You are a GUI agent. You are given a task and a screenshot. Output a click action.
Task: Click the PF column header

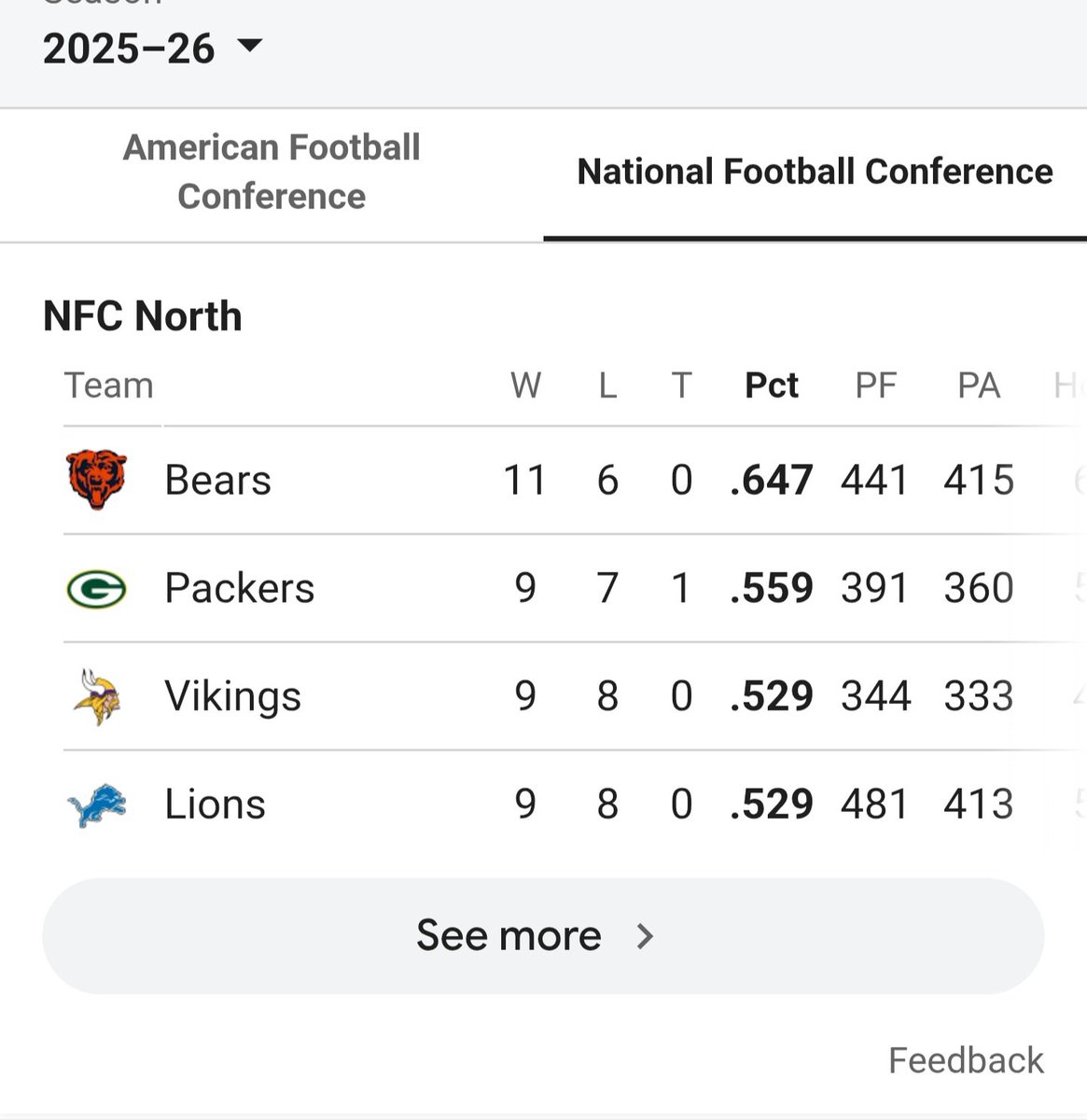tap(876, 385)
